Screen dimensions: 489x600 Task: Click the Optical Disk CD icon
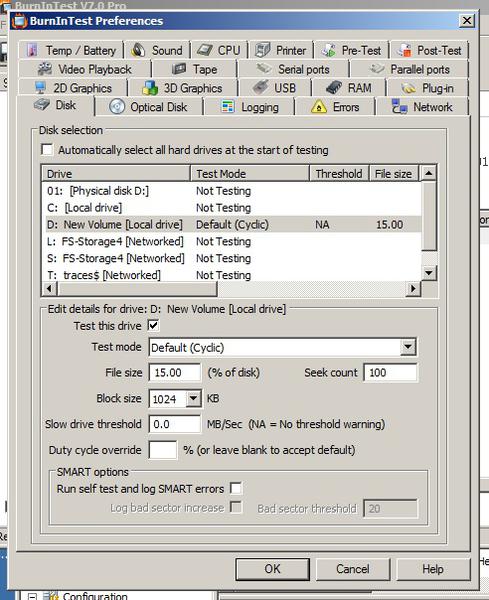[117, 107]
